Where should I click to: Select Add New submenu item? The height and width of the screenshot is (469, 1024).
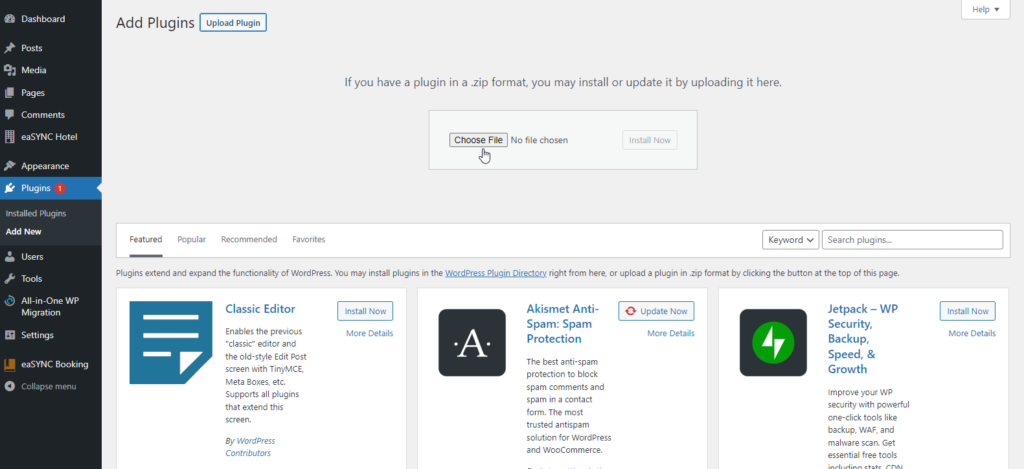point(24,231)
